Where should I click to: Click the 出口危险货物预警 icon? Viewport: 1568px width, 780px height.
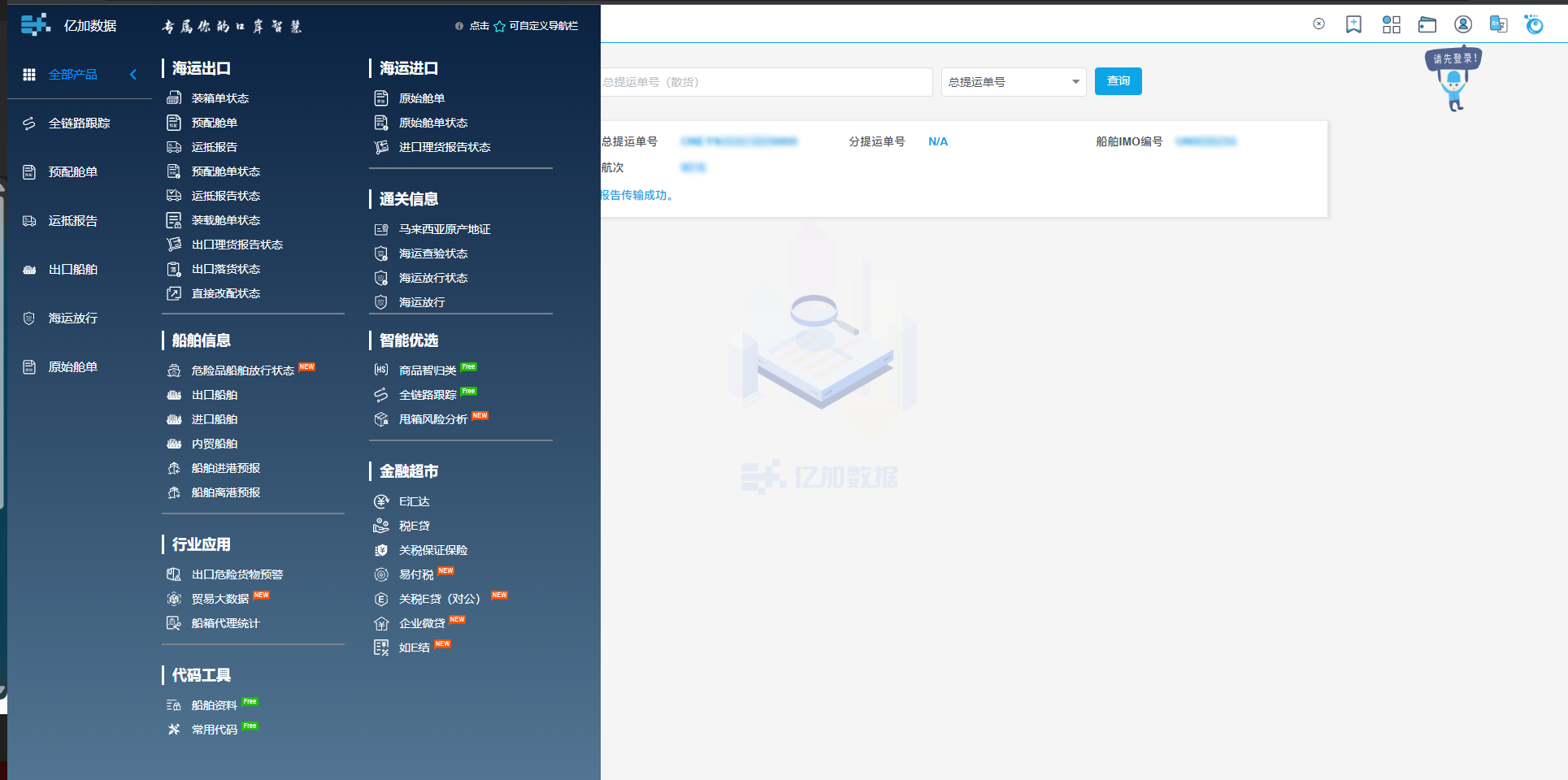click(x=174, y=574)
